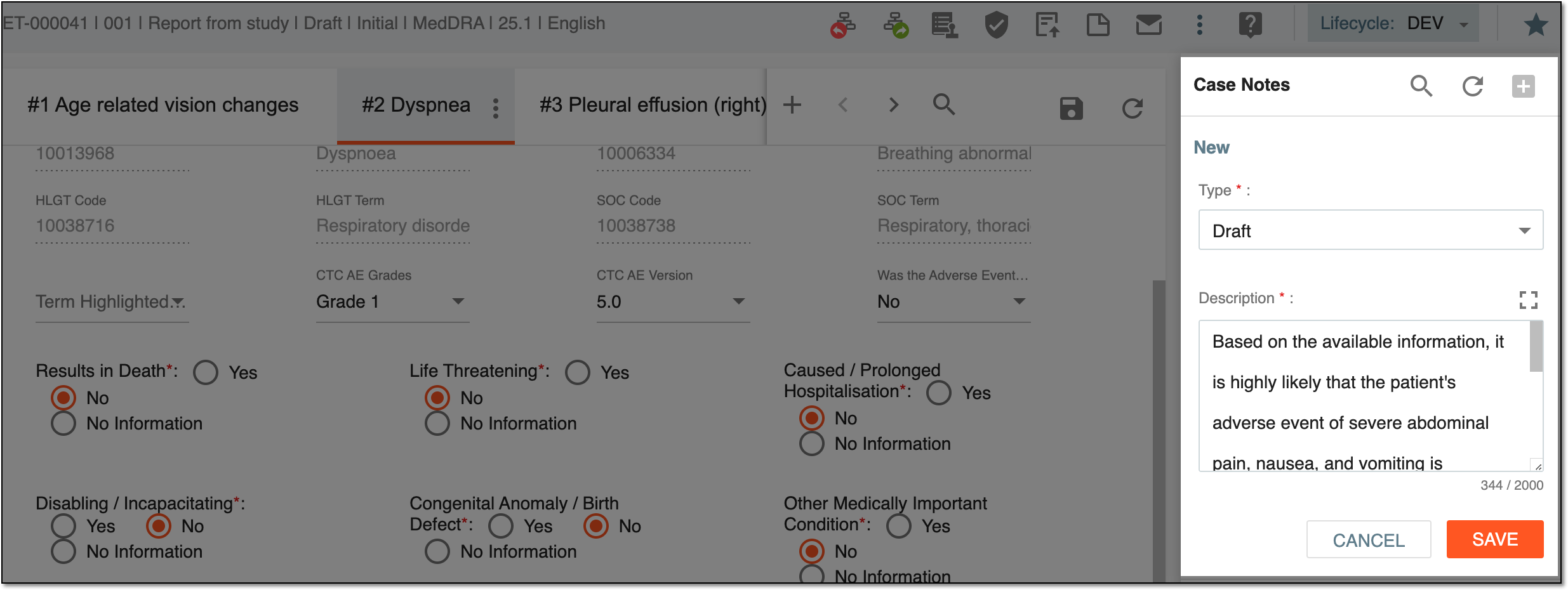Select No for Congenital Anomaly / Birth Defect

596,526
